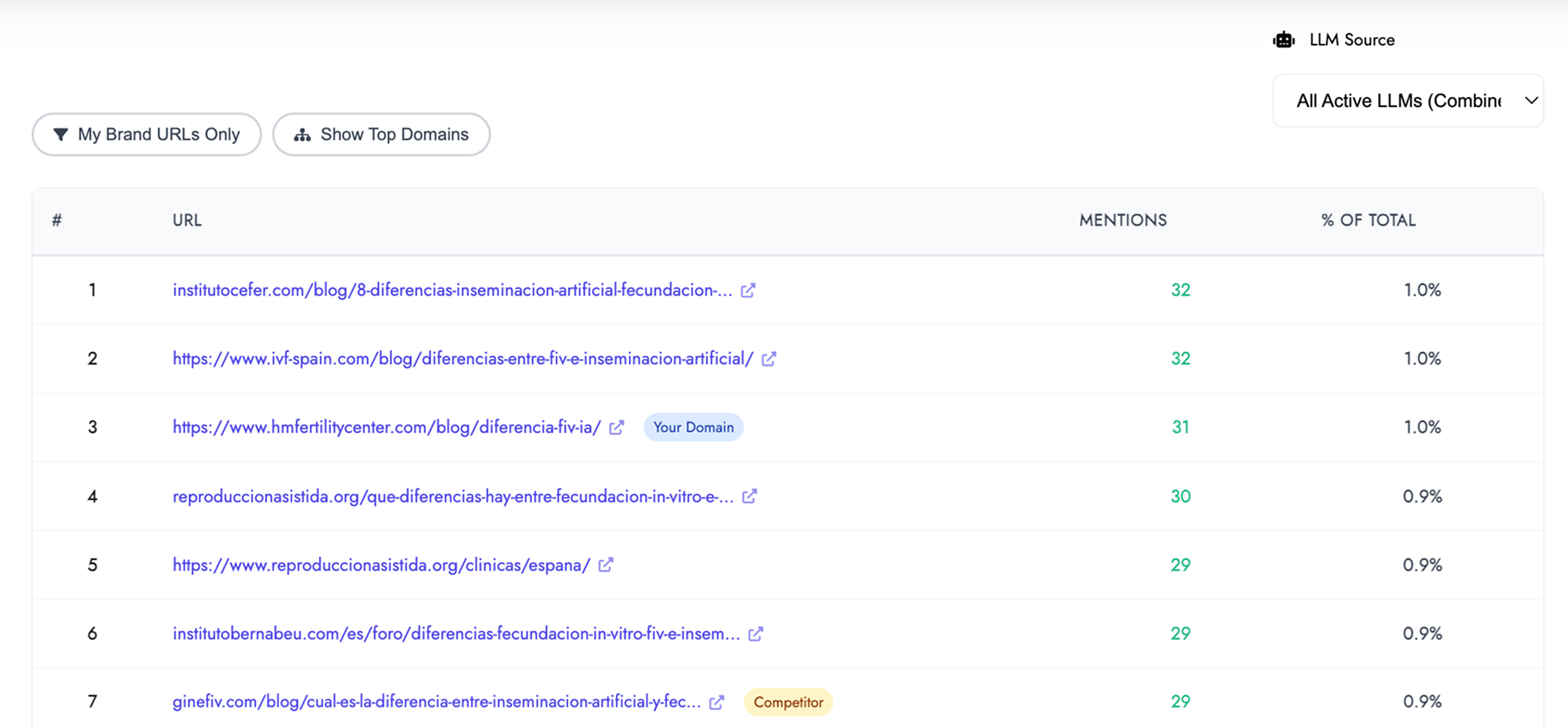Open the institutobernabeu.com foro link
This screenshot has height=728, width=1568.
456,633
